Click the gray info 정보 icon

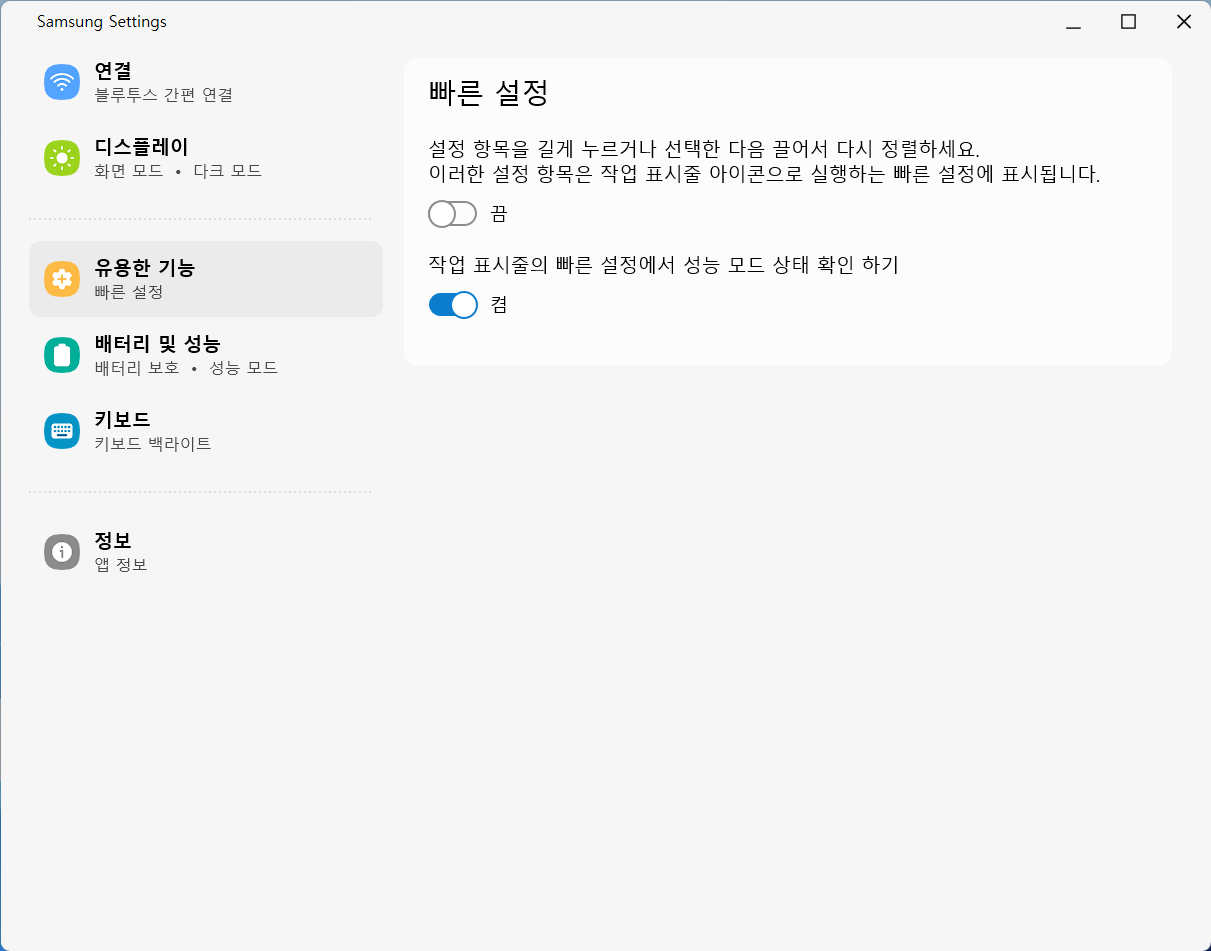tap(62, 552)
